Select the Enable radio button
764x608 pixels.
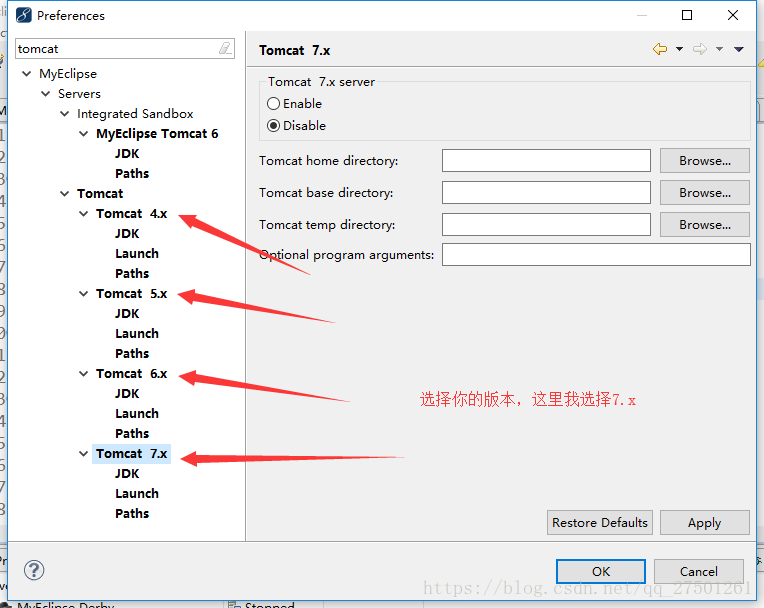tap(273, 103)
